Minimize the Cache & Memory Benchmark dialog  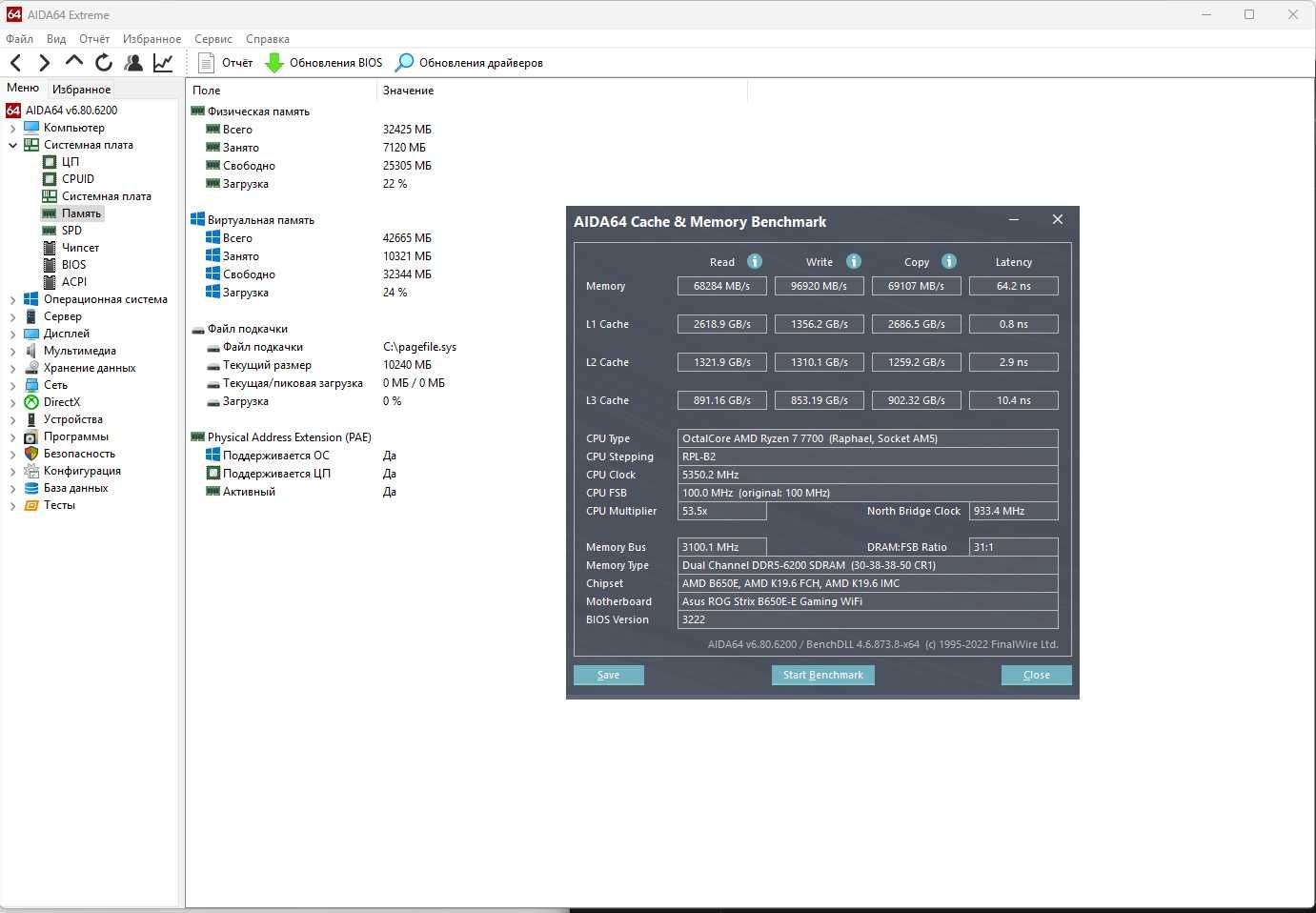(x=1014, y=220)
